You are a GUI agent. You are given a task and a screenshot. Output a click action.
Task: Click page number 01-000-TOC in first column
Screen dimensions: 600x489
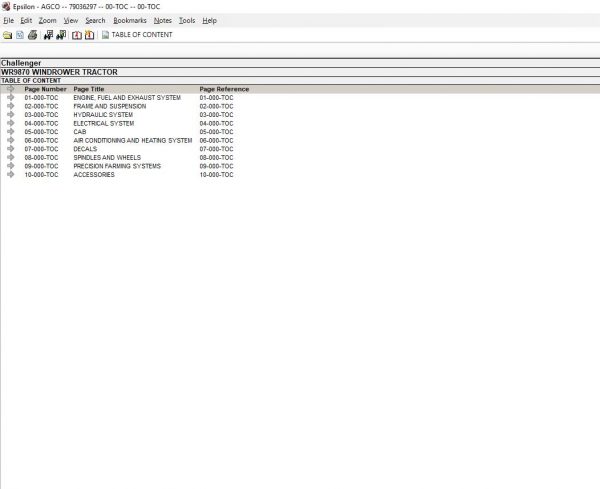41,98
